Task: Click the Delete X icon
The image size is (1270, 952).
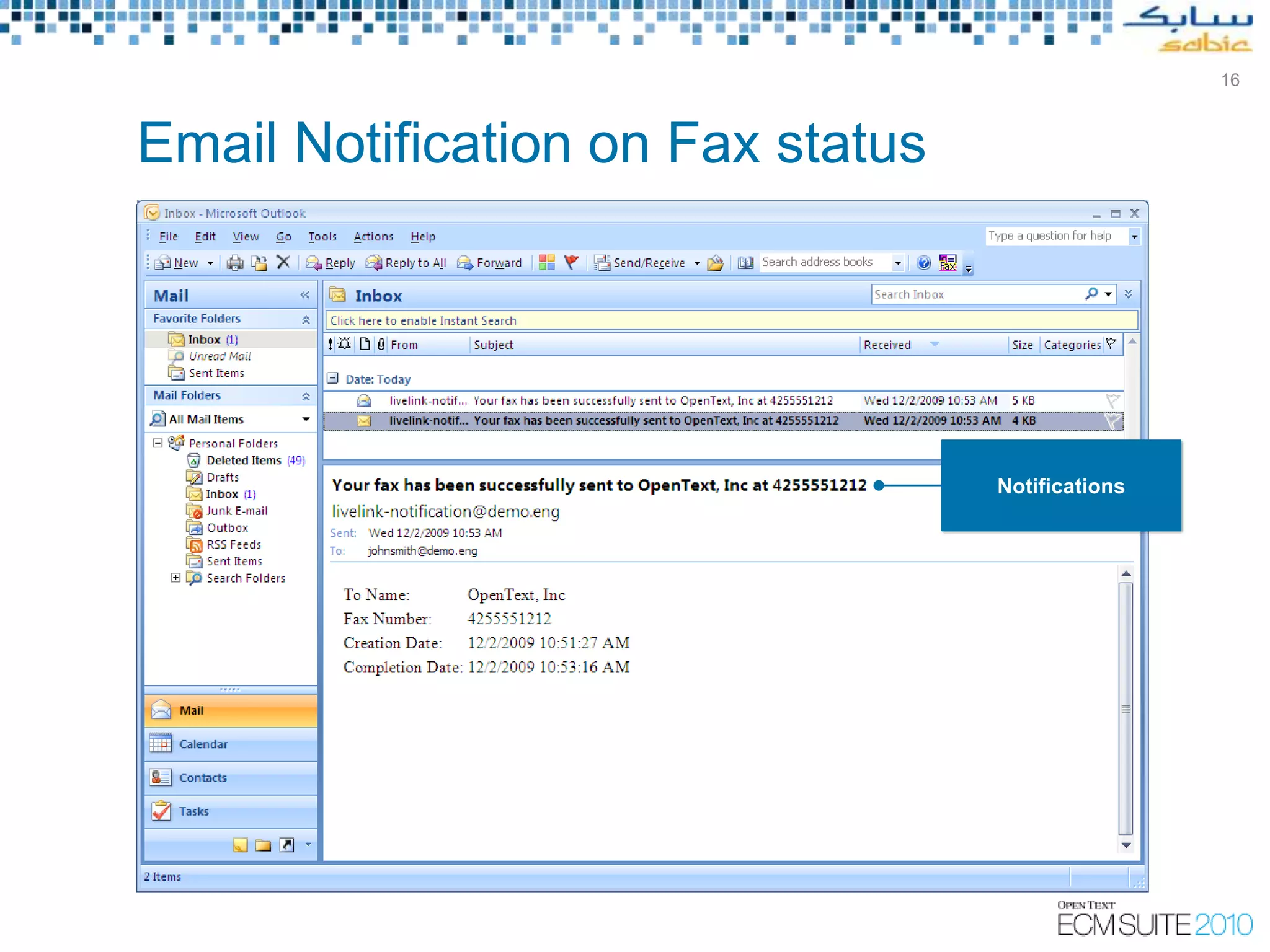Action: click(x=283, y=263)
